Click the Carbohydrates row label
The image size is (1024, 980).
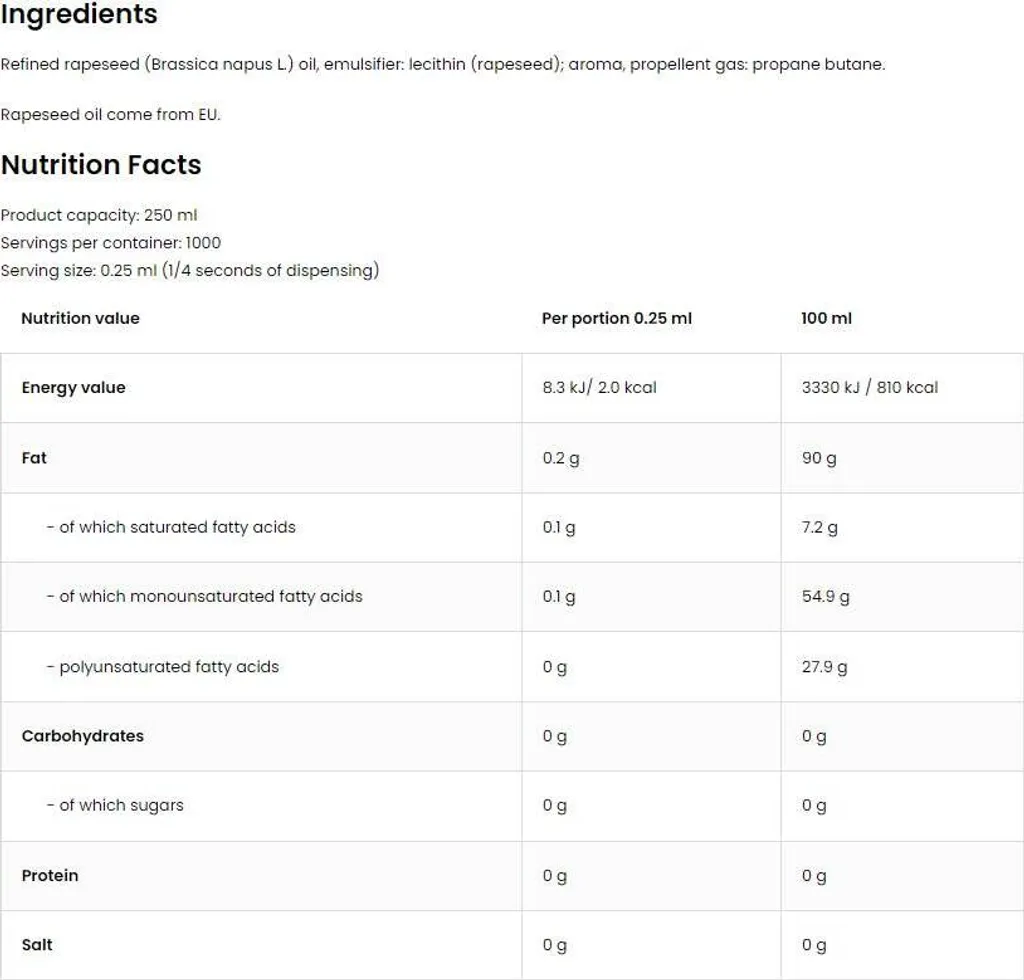coord(82,736)
